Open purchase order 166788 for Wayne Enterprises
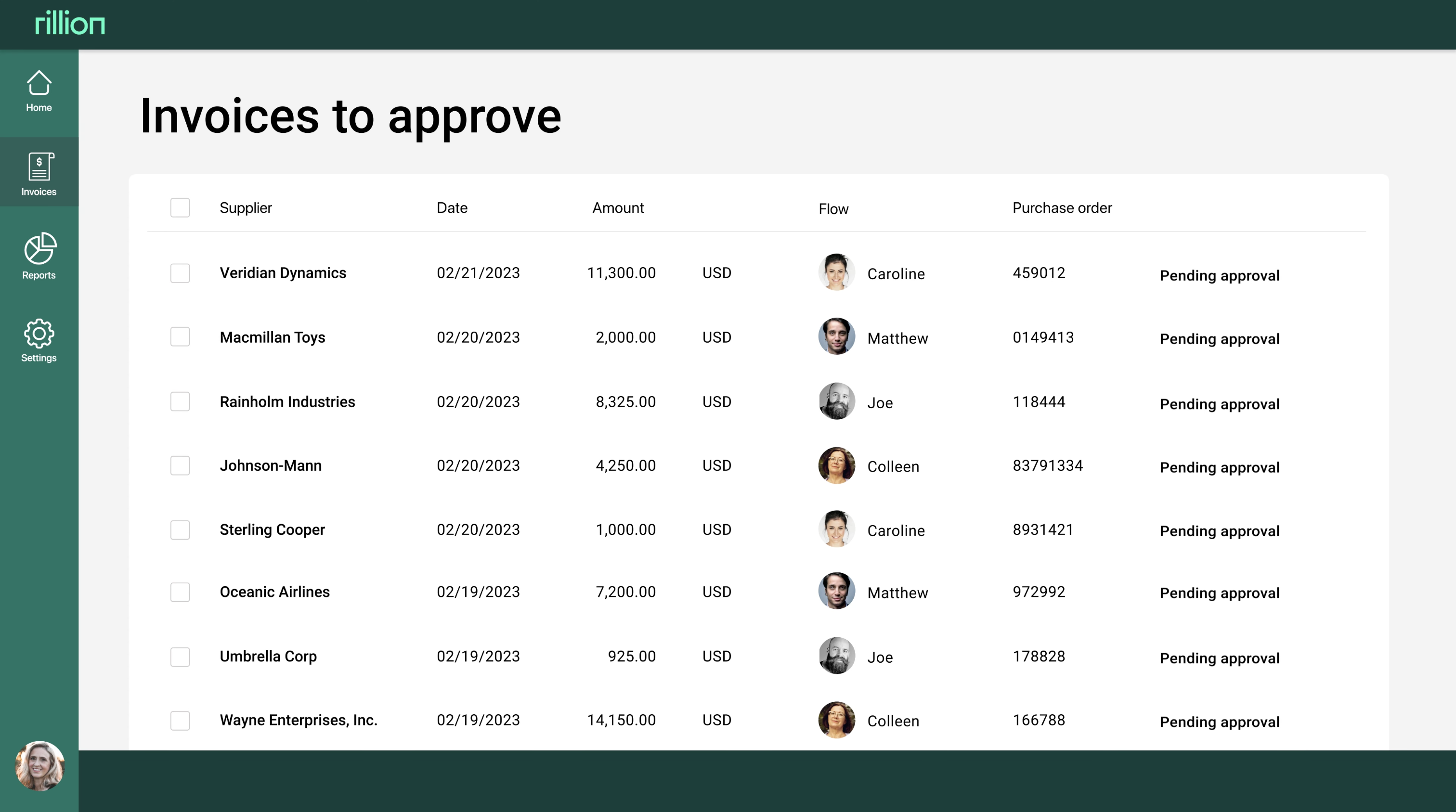 click(1038, 720)
